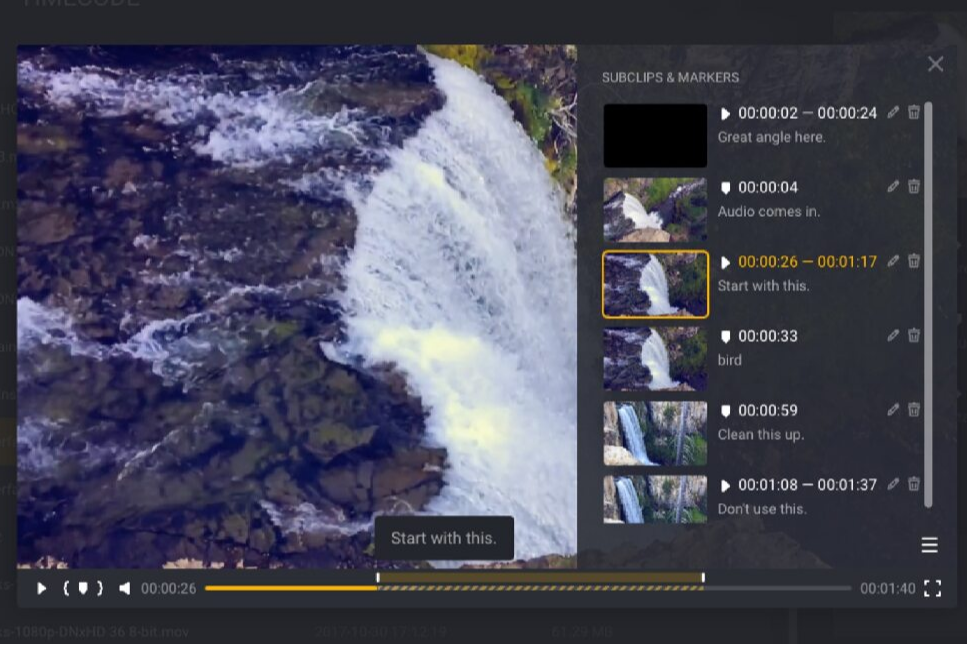Image resolution: width=967 pixels, height=645 pixels.
Task: Delete the 'Great angle here.' subclip
Action: [914, 113]
